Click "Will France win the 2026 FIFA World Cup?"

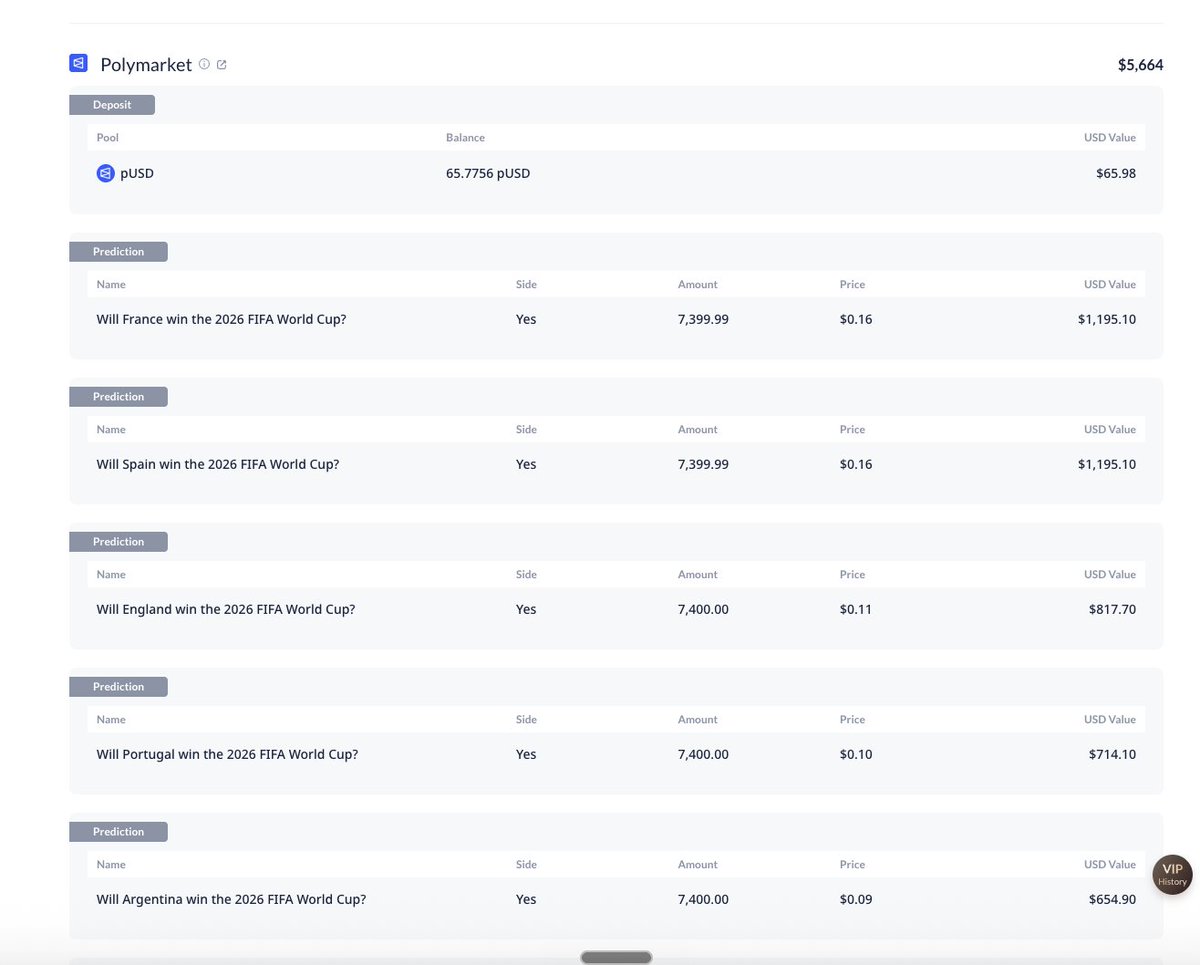221,319
